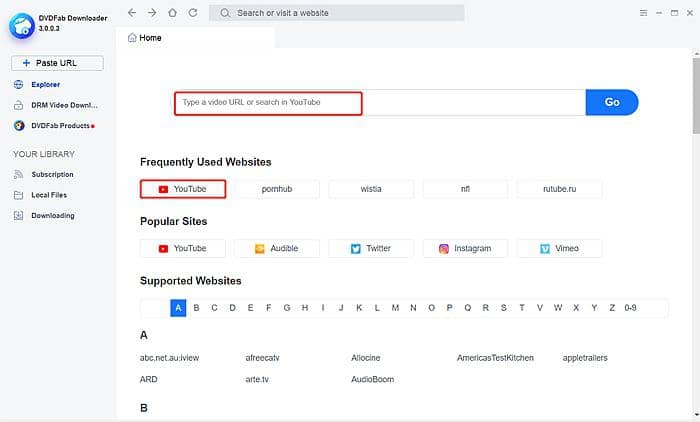700x422 pixels.
Task: Focus the video URL or YouTube search field
Action: [x=379, y=103]
